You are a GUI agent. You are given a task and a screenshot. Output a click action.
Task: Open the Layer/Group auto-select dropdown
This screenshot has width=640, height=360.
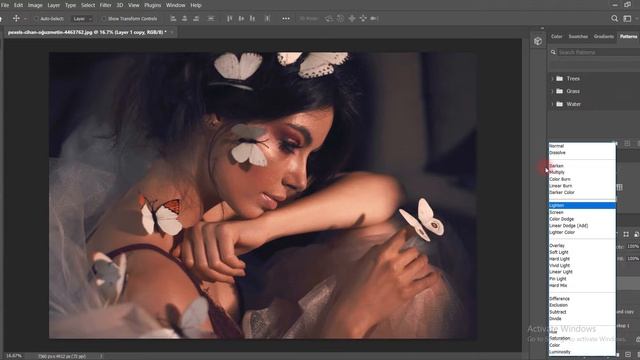pos(82,19)
